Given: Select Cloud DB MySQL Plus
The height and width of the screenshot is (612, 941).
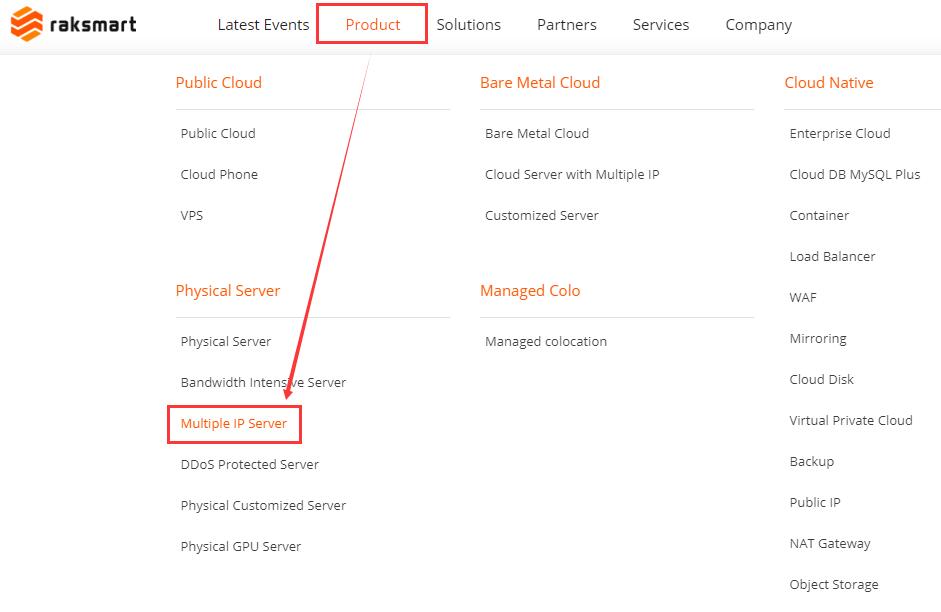Looking at the screenshot, I should click(855, 175).
